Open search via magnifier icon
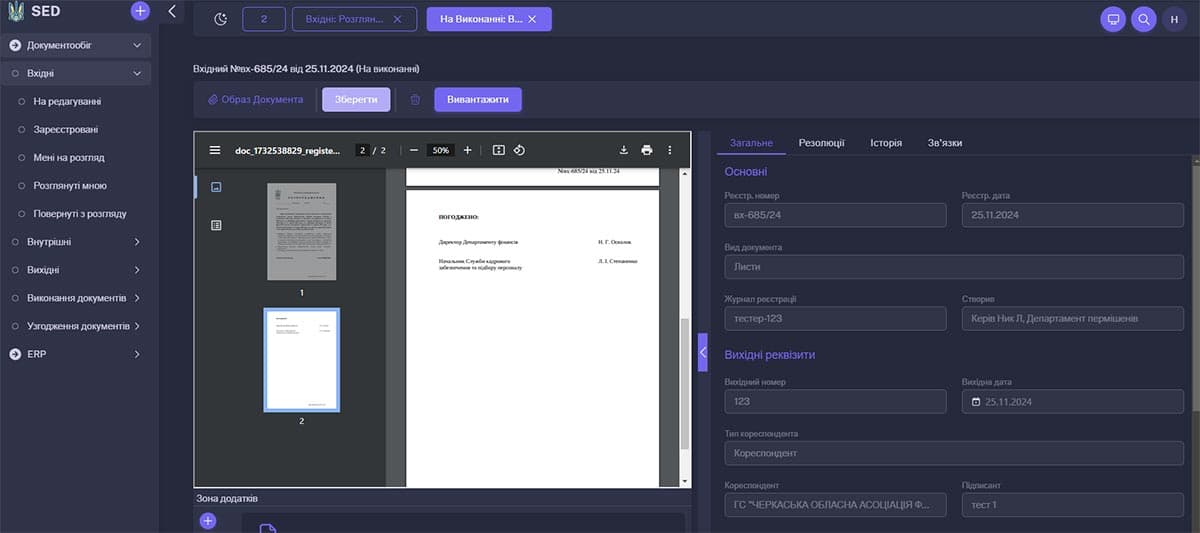Viewport: 1200px width, 533px height. [1143, 19]
